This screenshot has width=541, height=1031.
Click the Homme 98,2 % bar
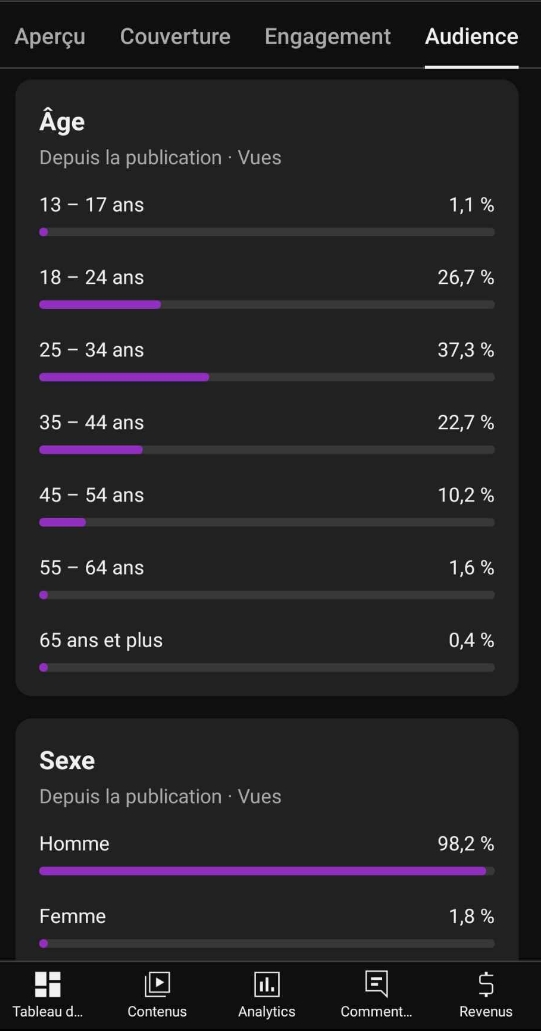tap(267, 871)
